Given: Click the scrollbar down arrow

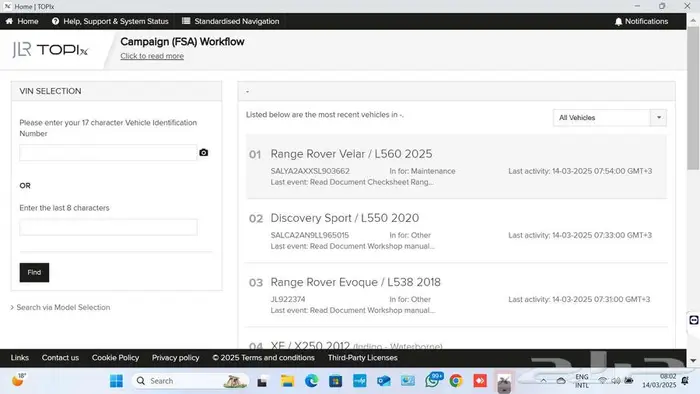Looking at the screenshot, I should coord(693,361).
